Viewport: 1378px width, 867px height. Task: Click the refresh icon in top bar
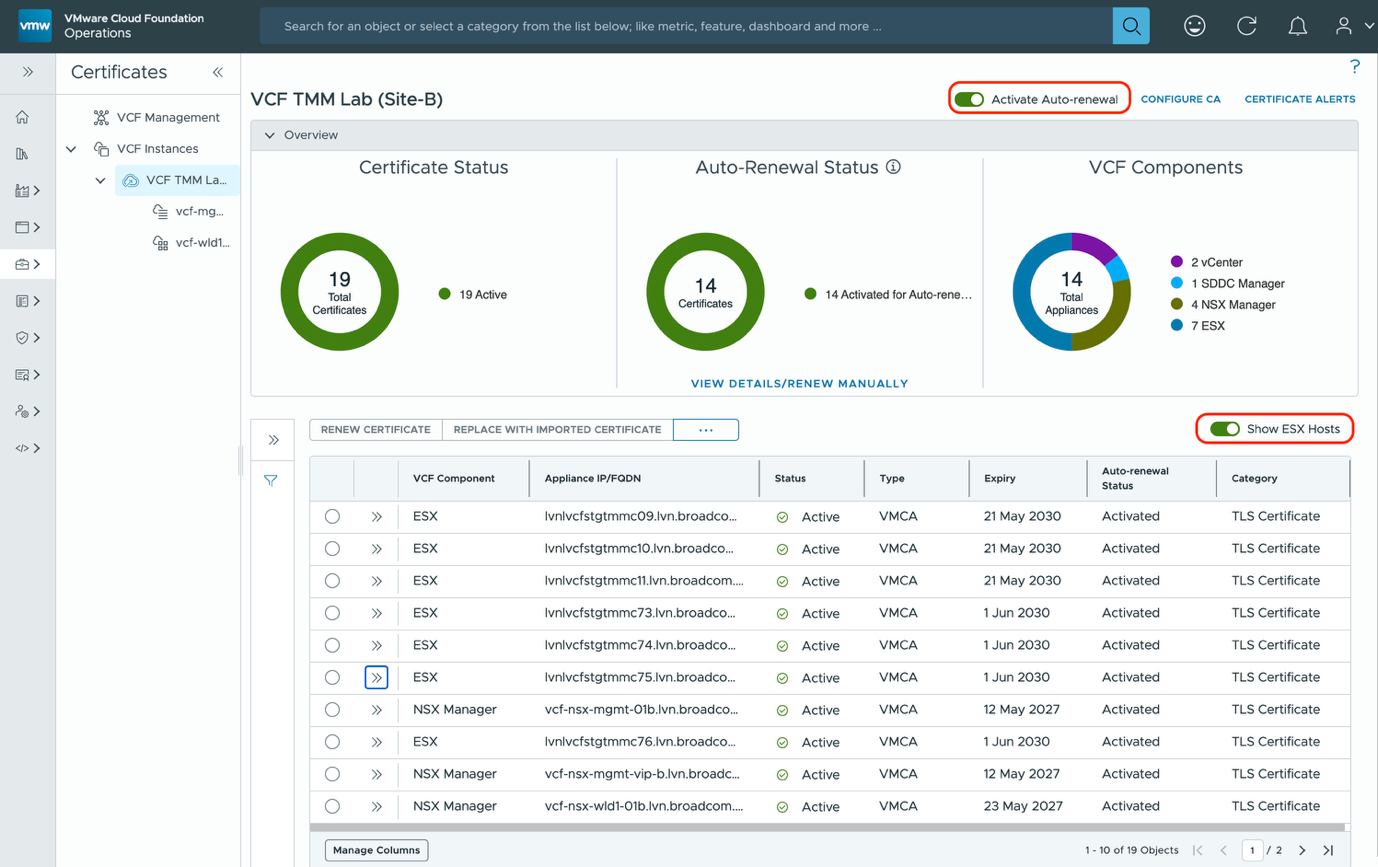[x=1246, y=26]
